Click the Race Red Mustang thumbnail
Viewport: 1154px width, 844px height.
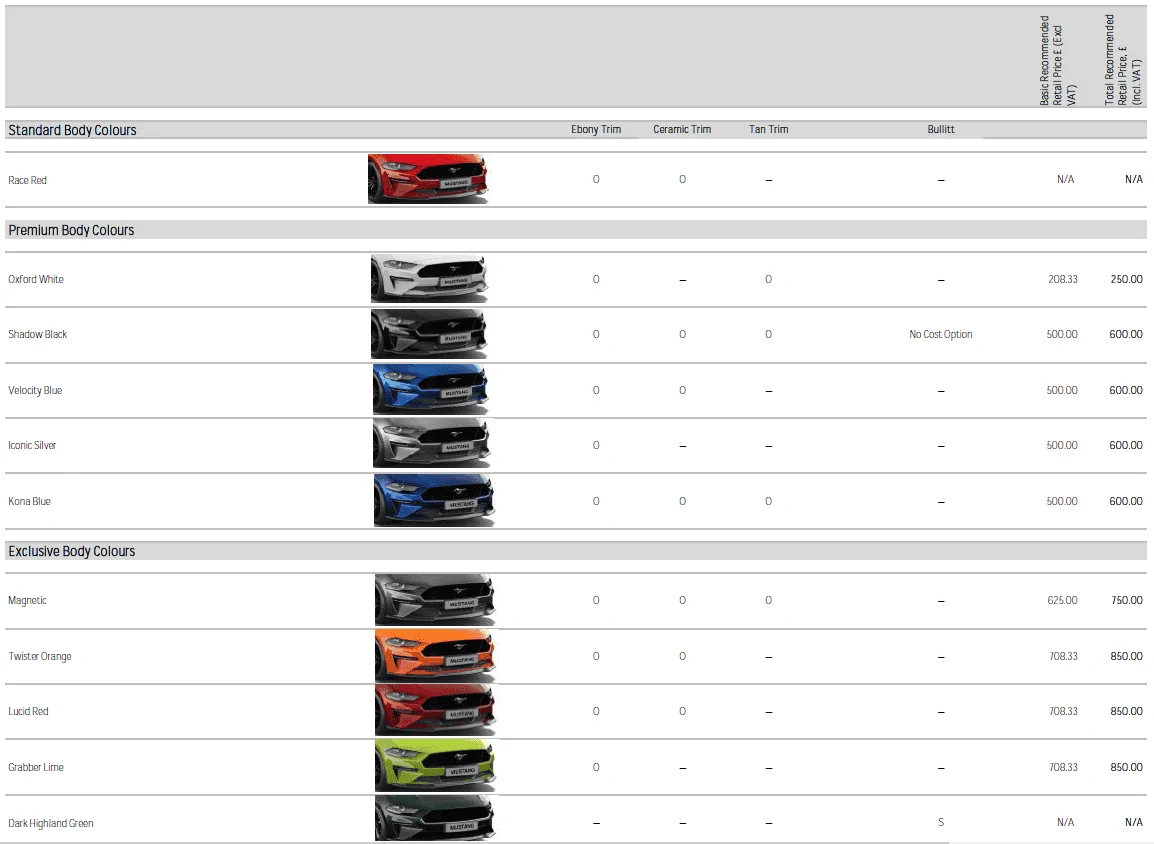pyautogui.click(x=428, y=179)
